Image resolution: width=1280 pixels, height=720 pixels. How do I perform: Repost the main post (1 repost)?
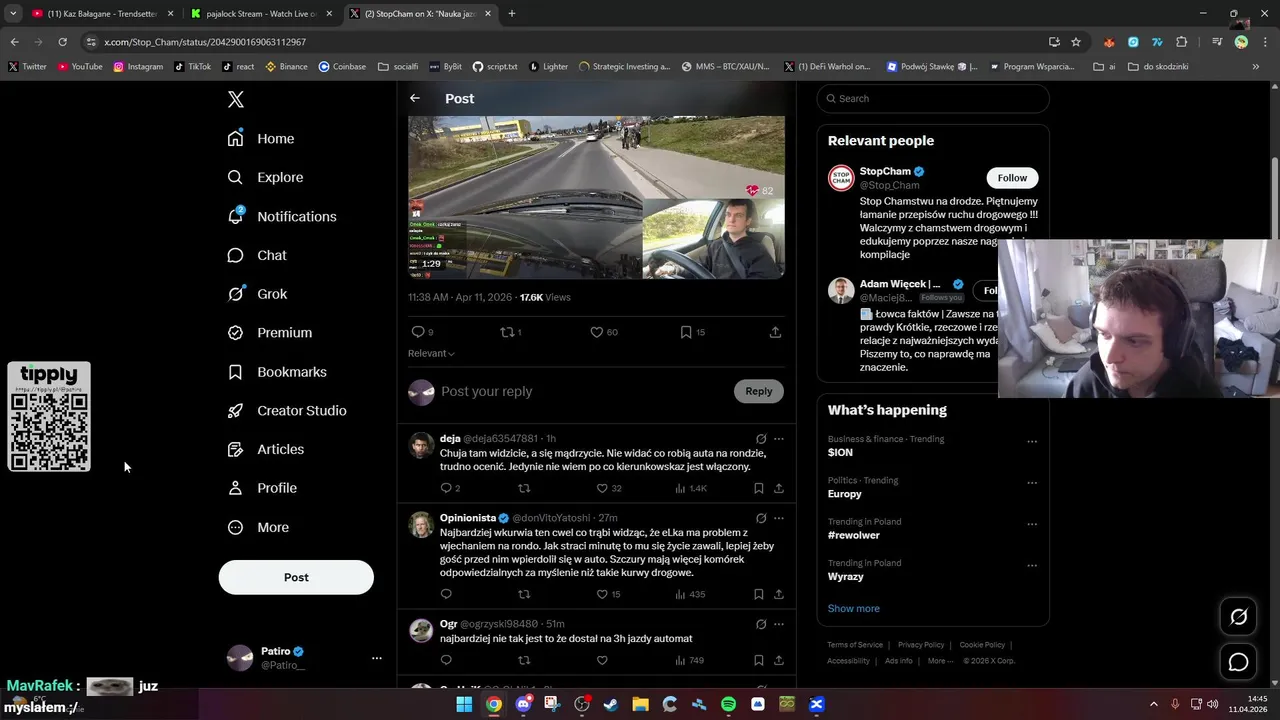[510, 332]
